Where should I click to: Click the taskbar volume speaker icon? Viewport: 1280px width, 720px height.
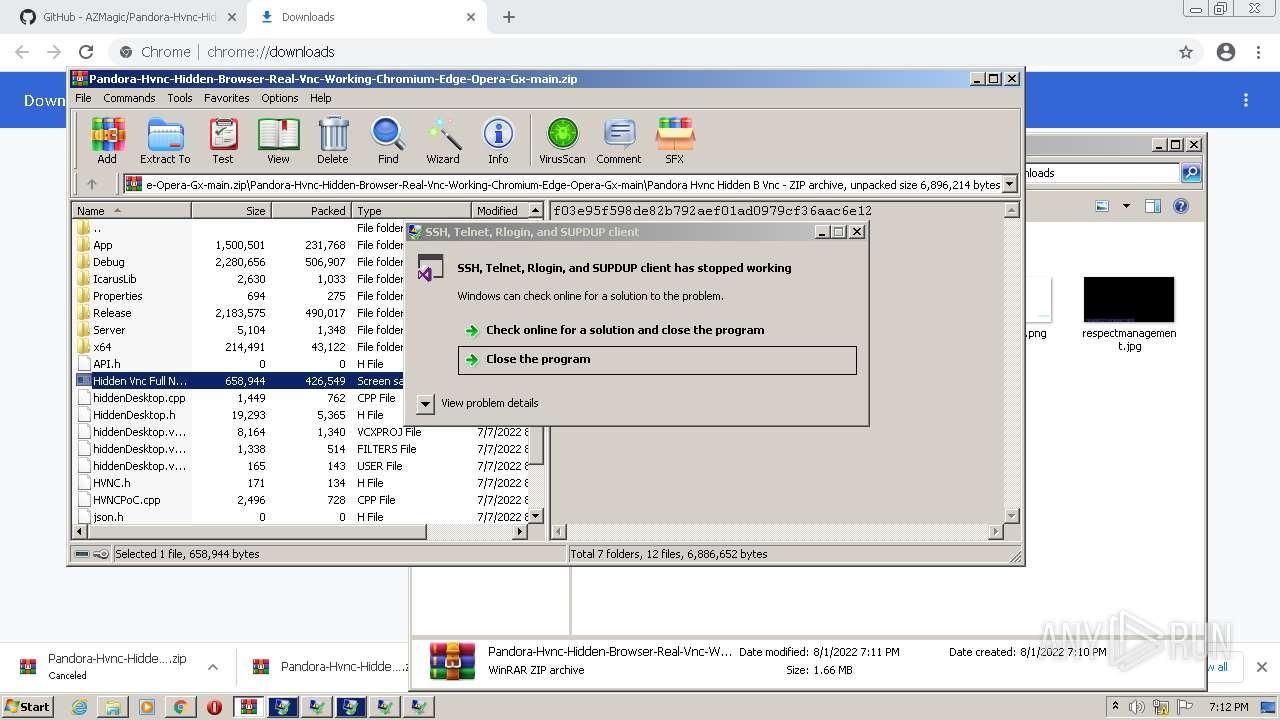1136,707
